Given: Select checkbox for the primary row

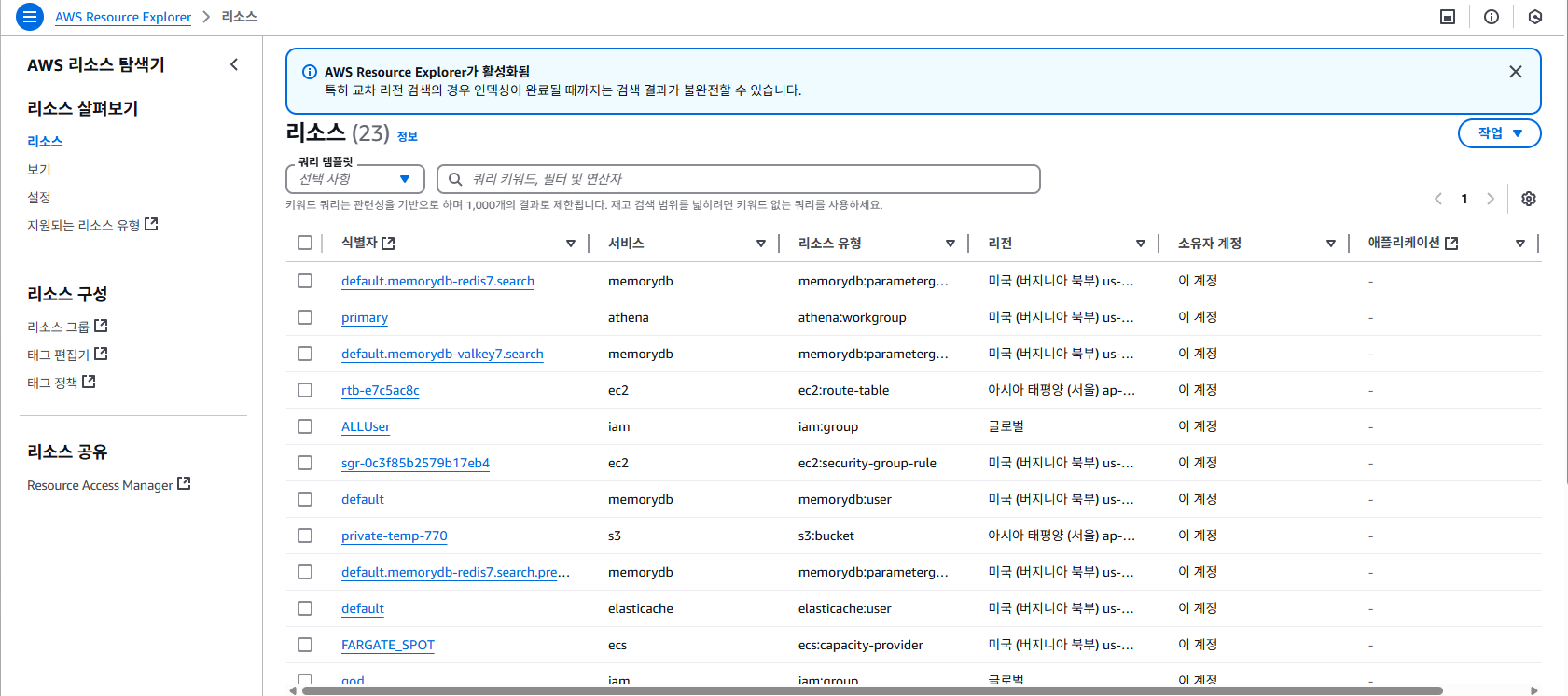Looking at the screenshot, I should [x=305, y=317].
